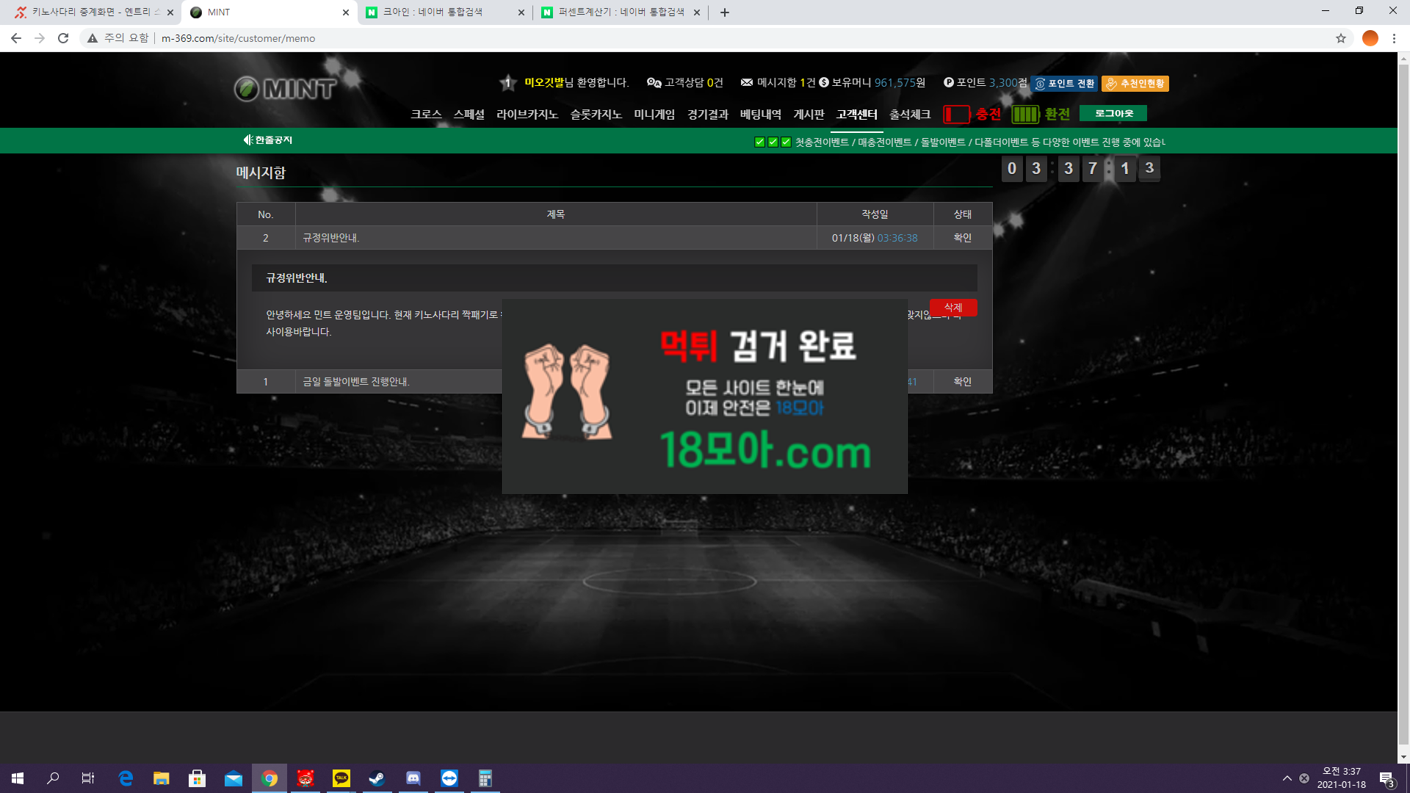Open 베팅내역 menu

761,115
